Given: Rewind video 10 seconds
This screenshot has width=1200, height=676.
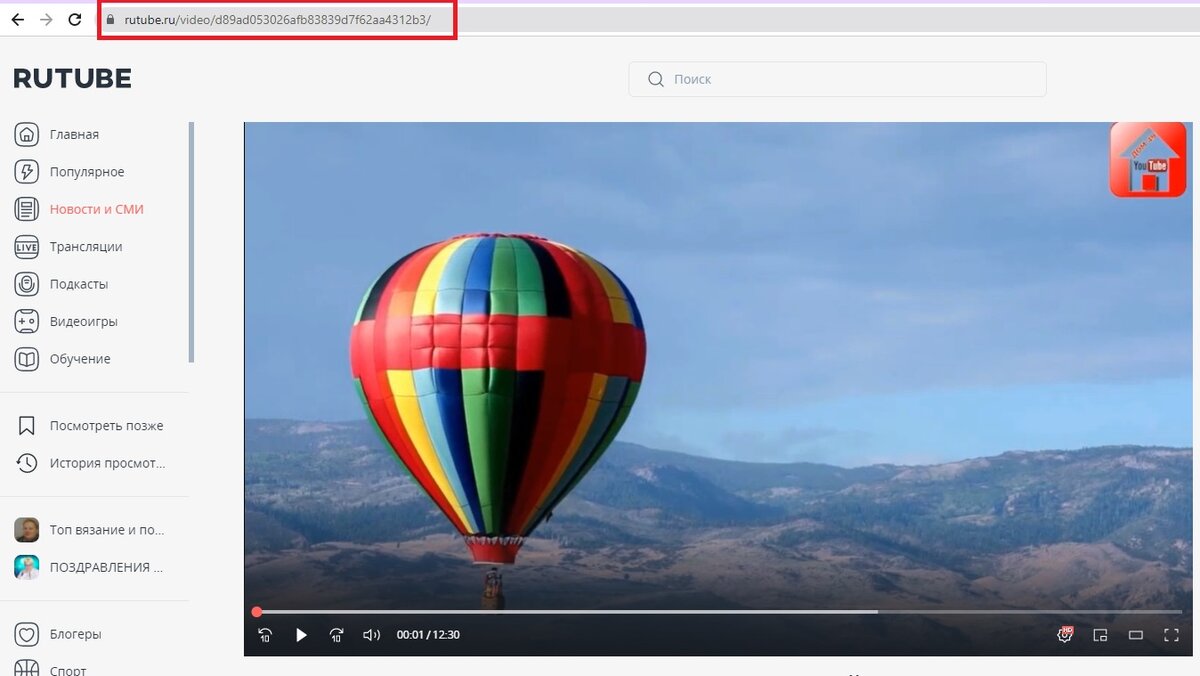Looking at the screenshot, I should (265, 635).
